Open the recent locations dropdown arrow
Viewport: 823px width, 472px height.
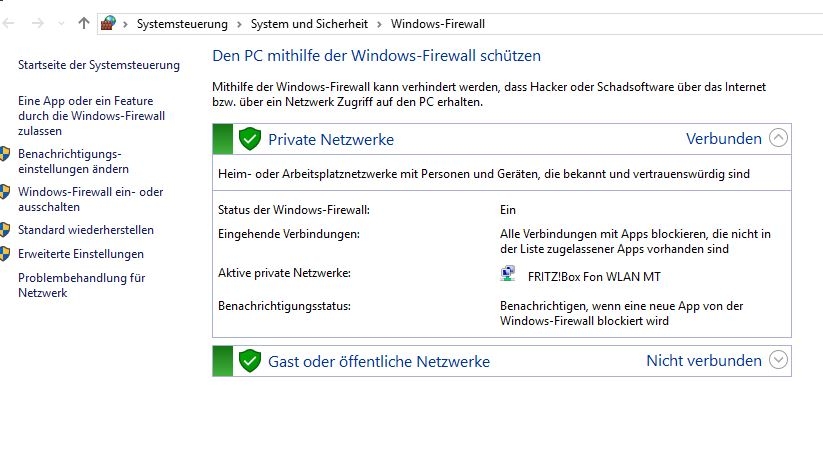61,23
